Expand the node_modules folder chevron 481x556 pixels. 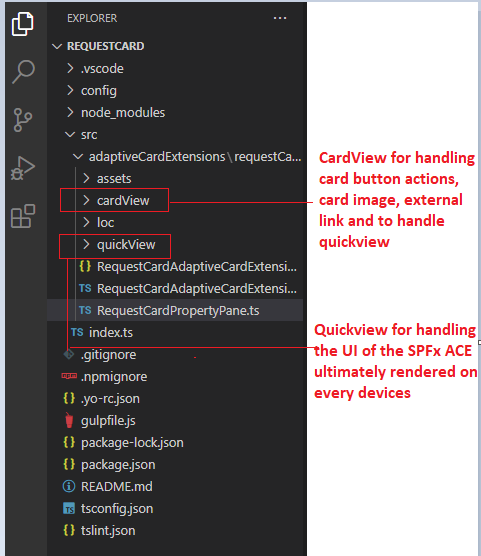[71, 112]
